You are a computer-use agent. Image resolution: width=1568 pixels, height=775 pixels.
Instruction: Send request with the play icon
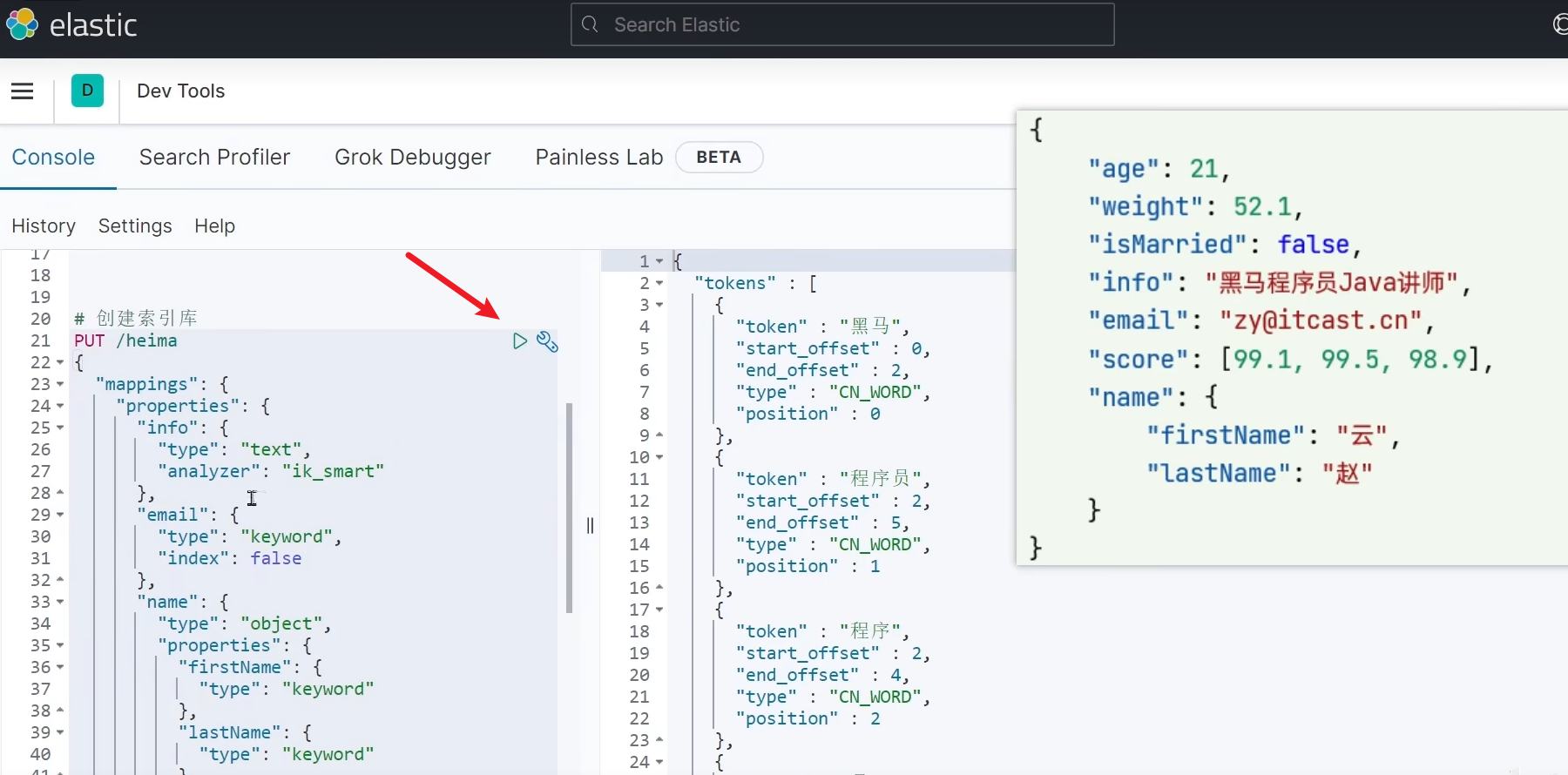520,341
